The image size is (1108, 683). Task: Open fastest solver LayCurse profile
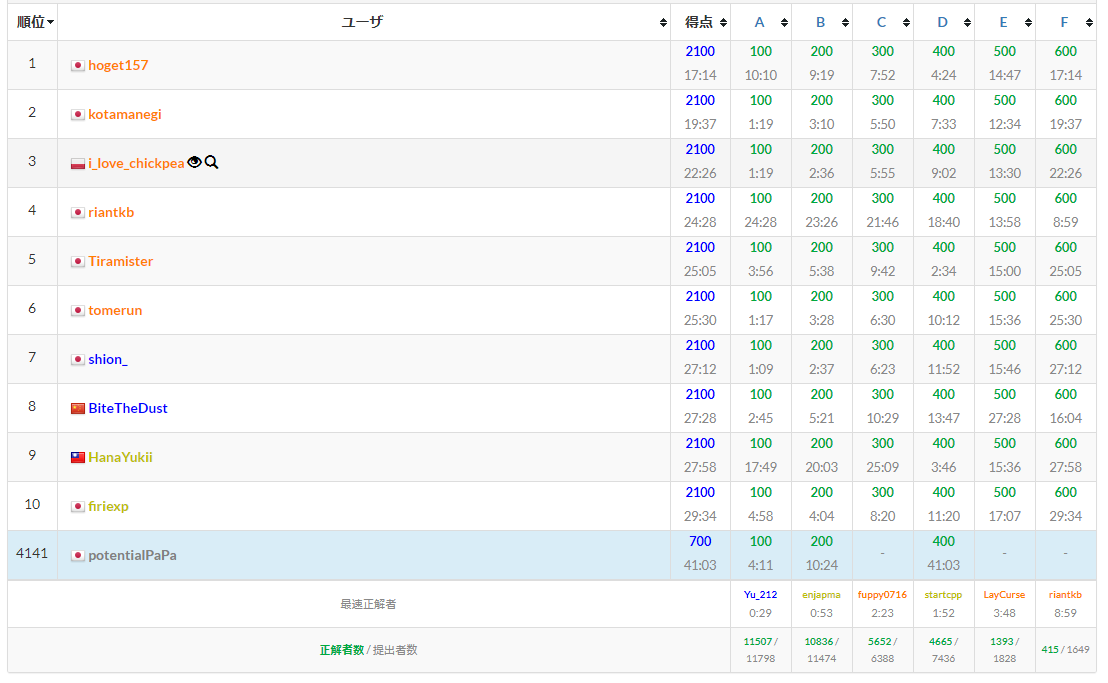(1004, 595)
